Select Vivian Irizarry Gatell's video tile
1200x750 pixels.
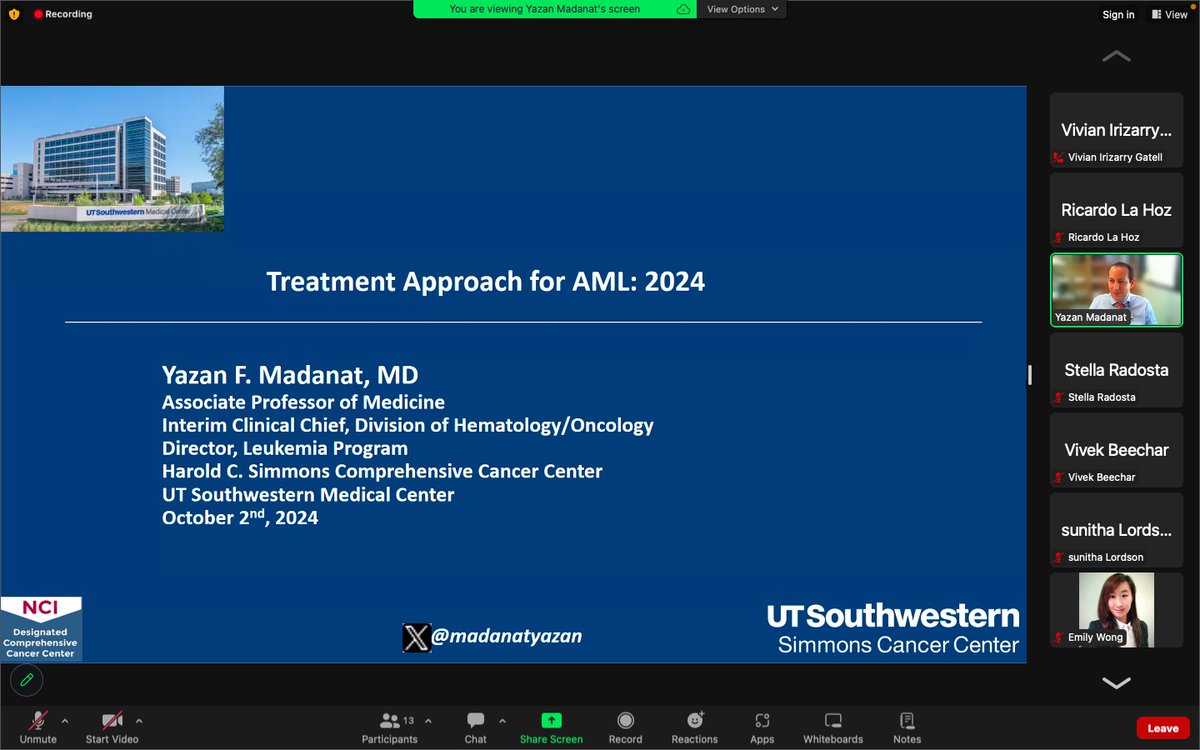point(1116,129)
